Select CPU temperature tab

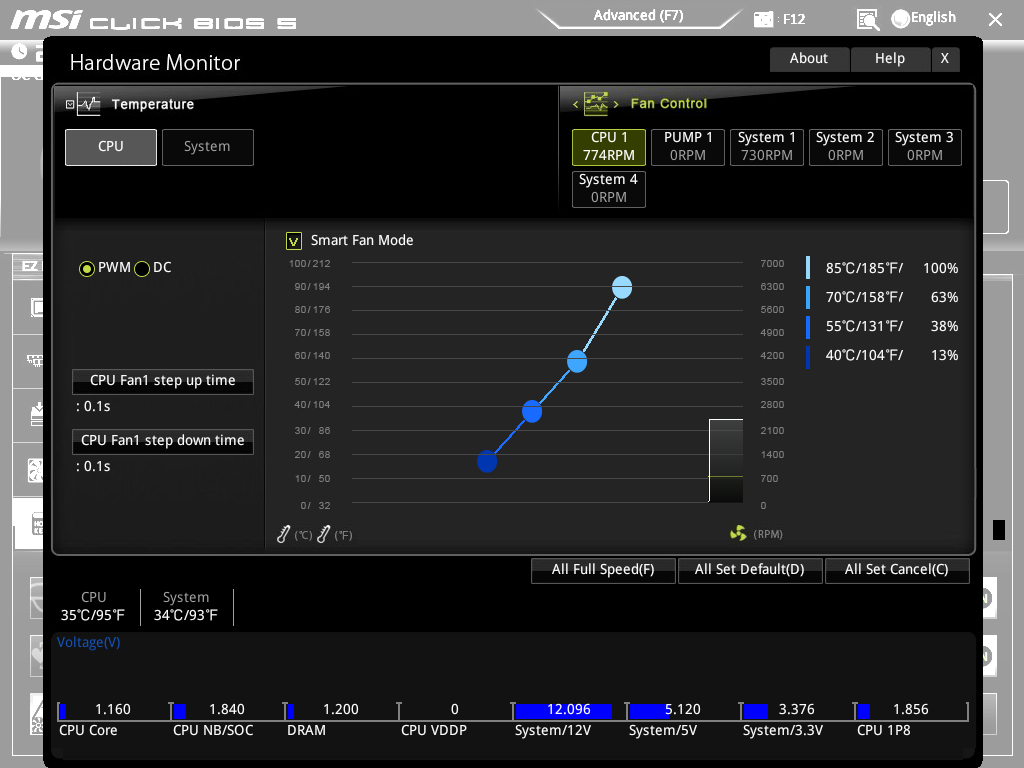point(111,147)
